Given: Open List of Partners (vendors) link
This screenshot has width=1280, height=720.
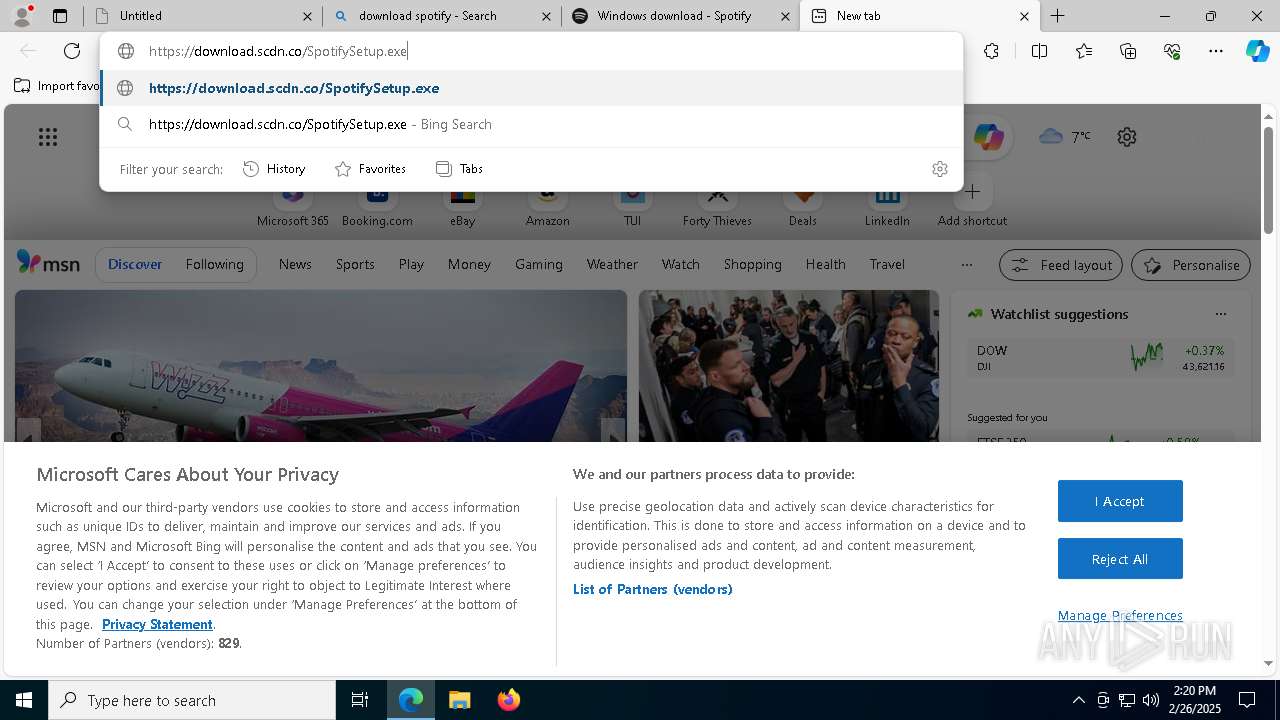Looking at the screenshot, I should 653,589.
